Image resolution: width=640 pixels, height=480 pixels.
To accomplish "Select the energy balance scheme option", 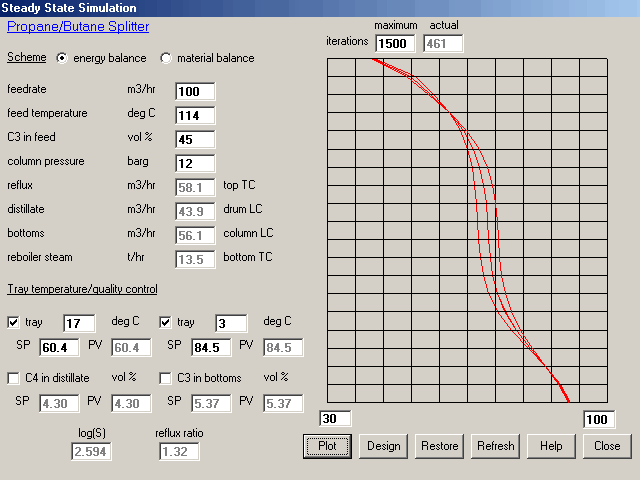I will tap(62, 58).
